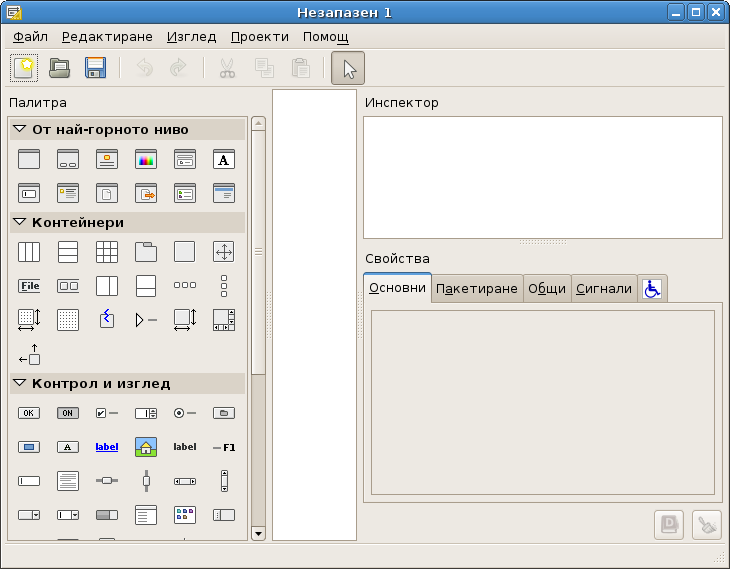Activate the pointer selector tool

tap(348, 68)
